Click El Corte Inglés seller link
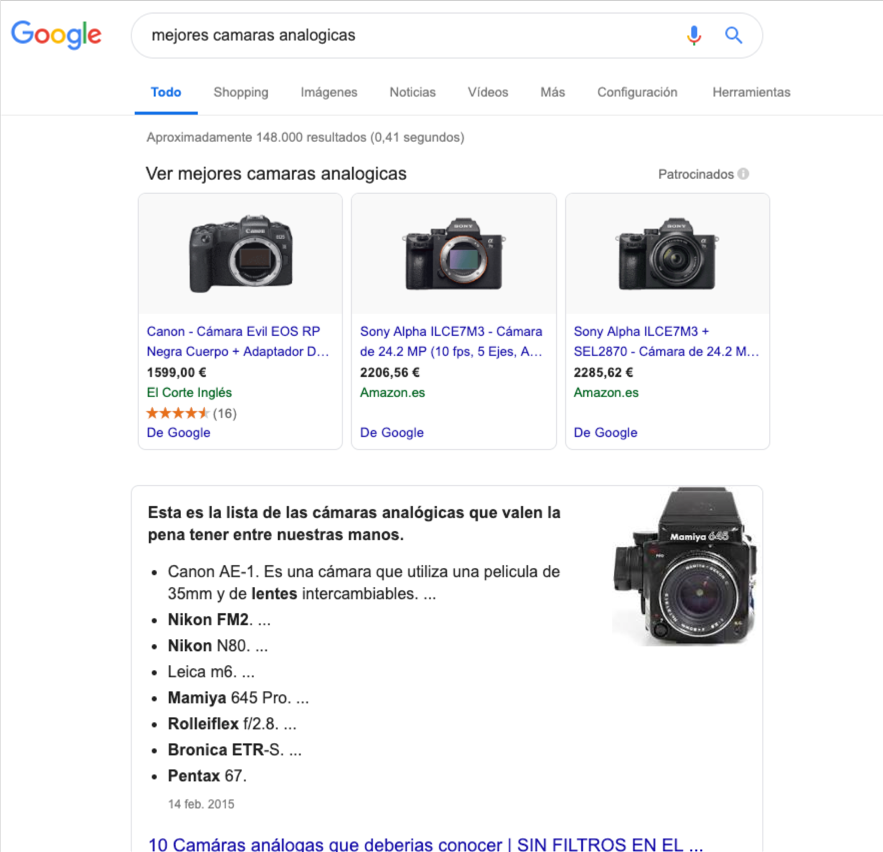Viewport: 883px width, 852px height. point(189,392)
